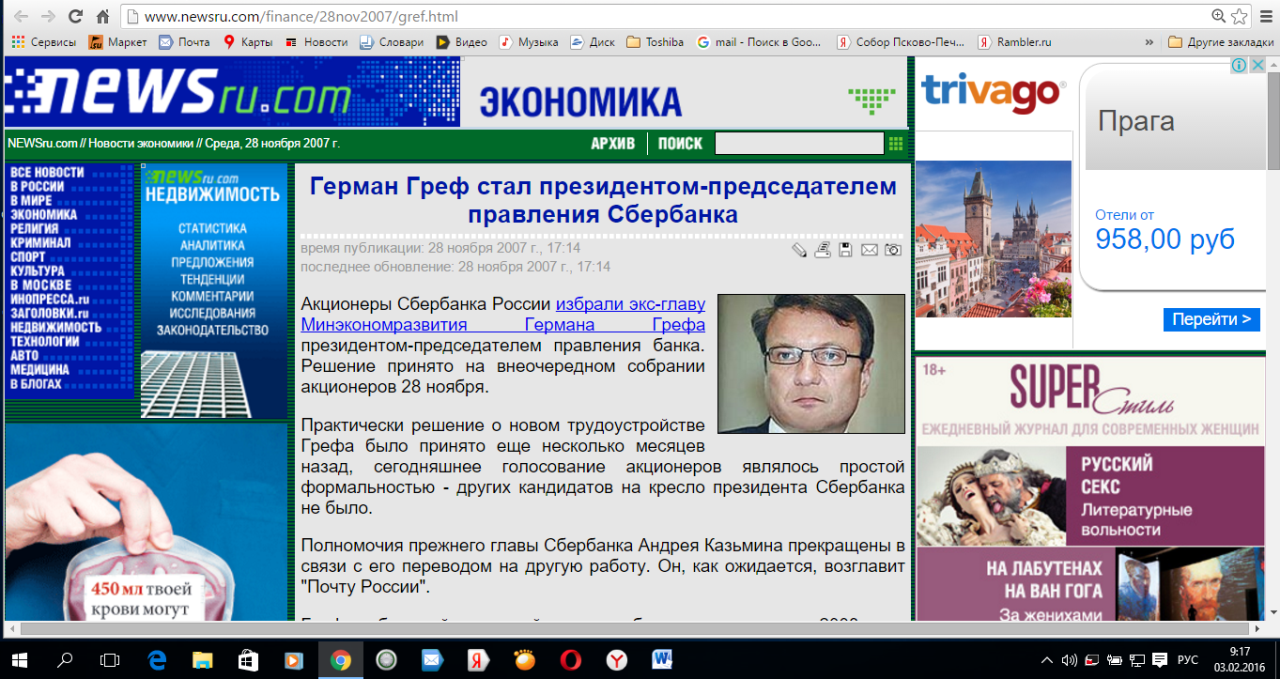
Task: Email the article via the envelope icon
Action: tap(869, 250)
